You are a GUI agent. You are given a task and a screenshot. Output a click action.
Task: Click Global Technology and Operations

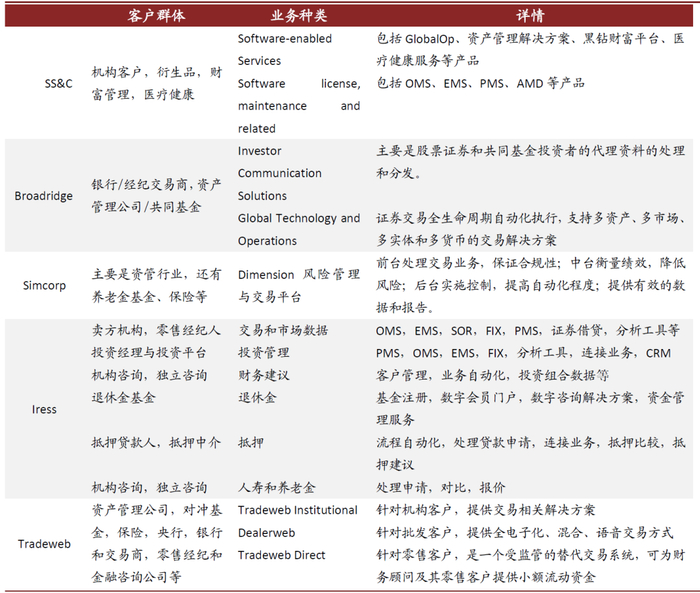point(299,230)
